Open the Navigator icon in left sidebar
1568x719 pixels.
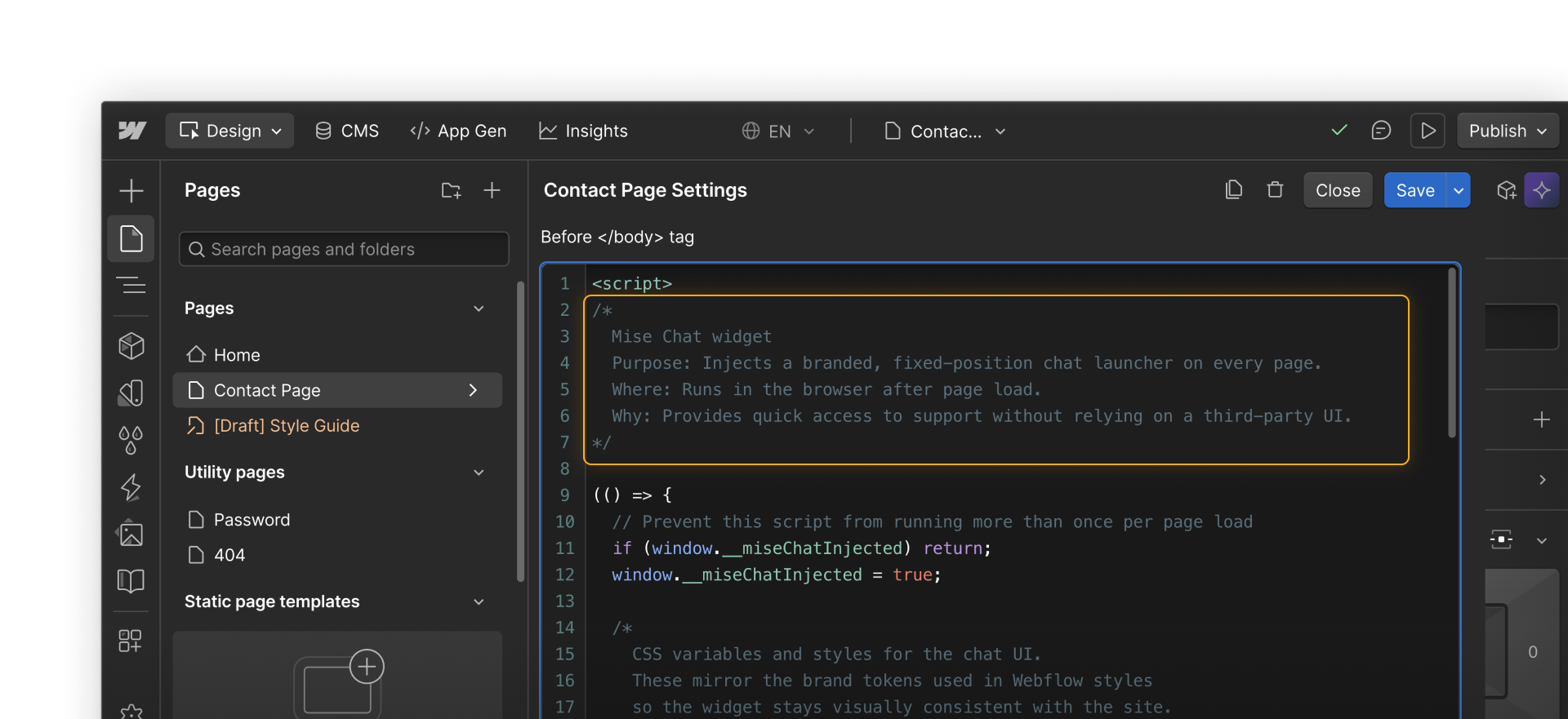click(x=131, y=286)
